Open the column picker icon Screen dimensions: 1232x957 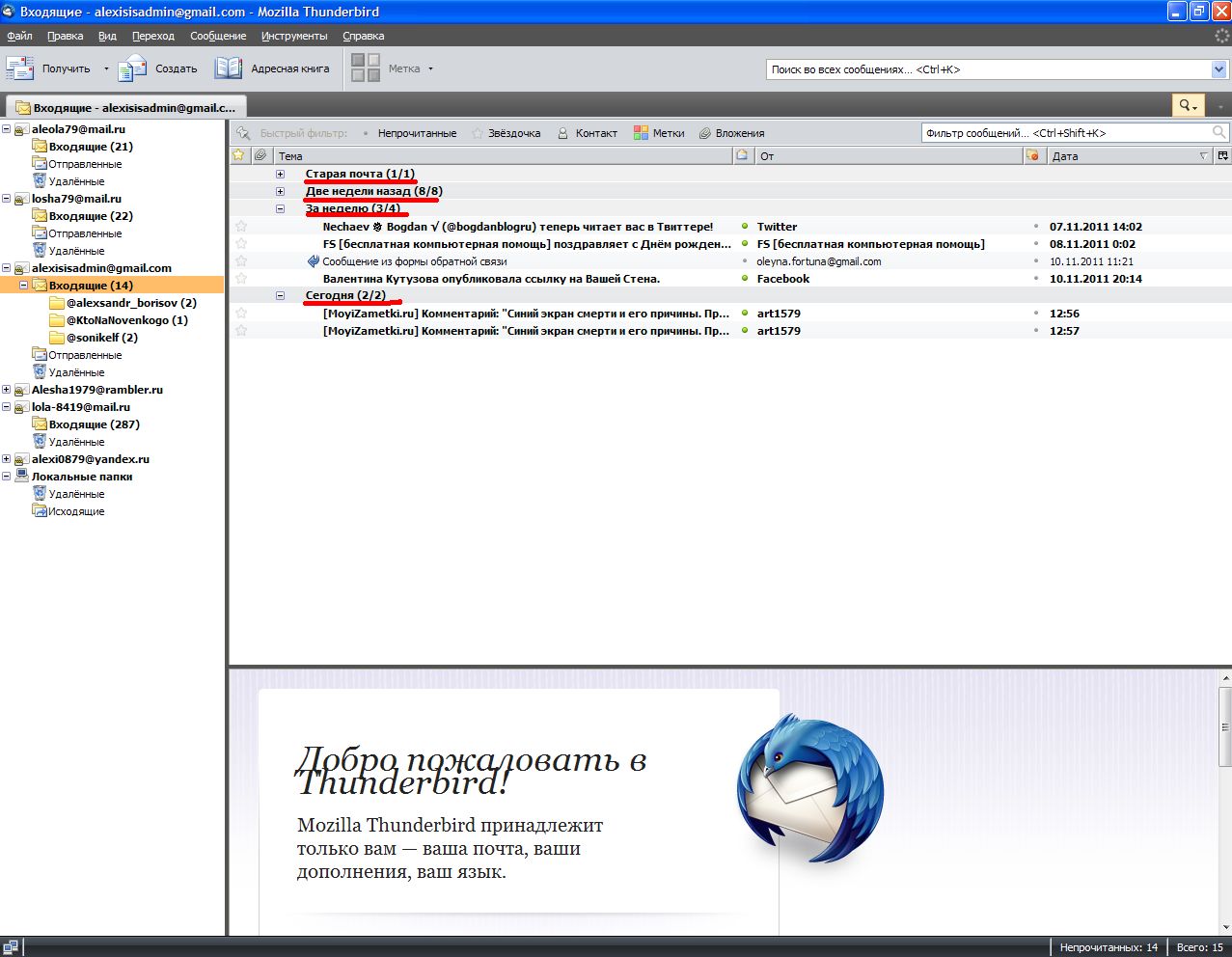point(1223,155)
